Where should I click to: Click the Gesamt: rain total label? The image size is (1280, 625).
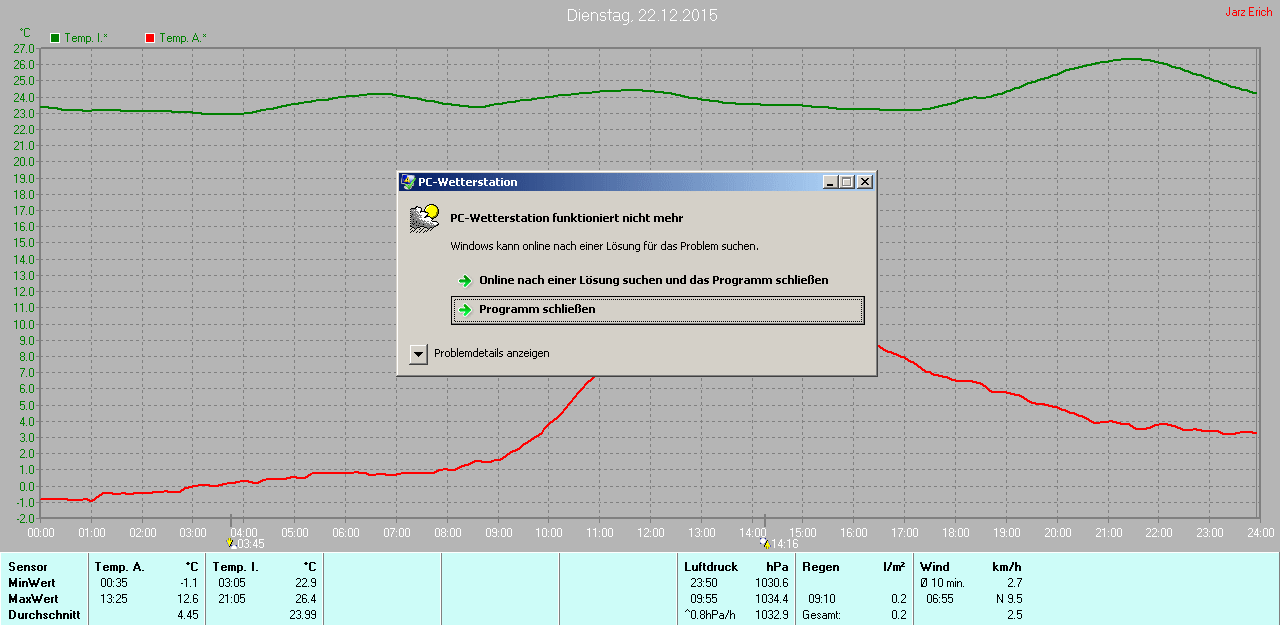point(821,615)
